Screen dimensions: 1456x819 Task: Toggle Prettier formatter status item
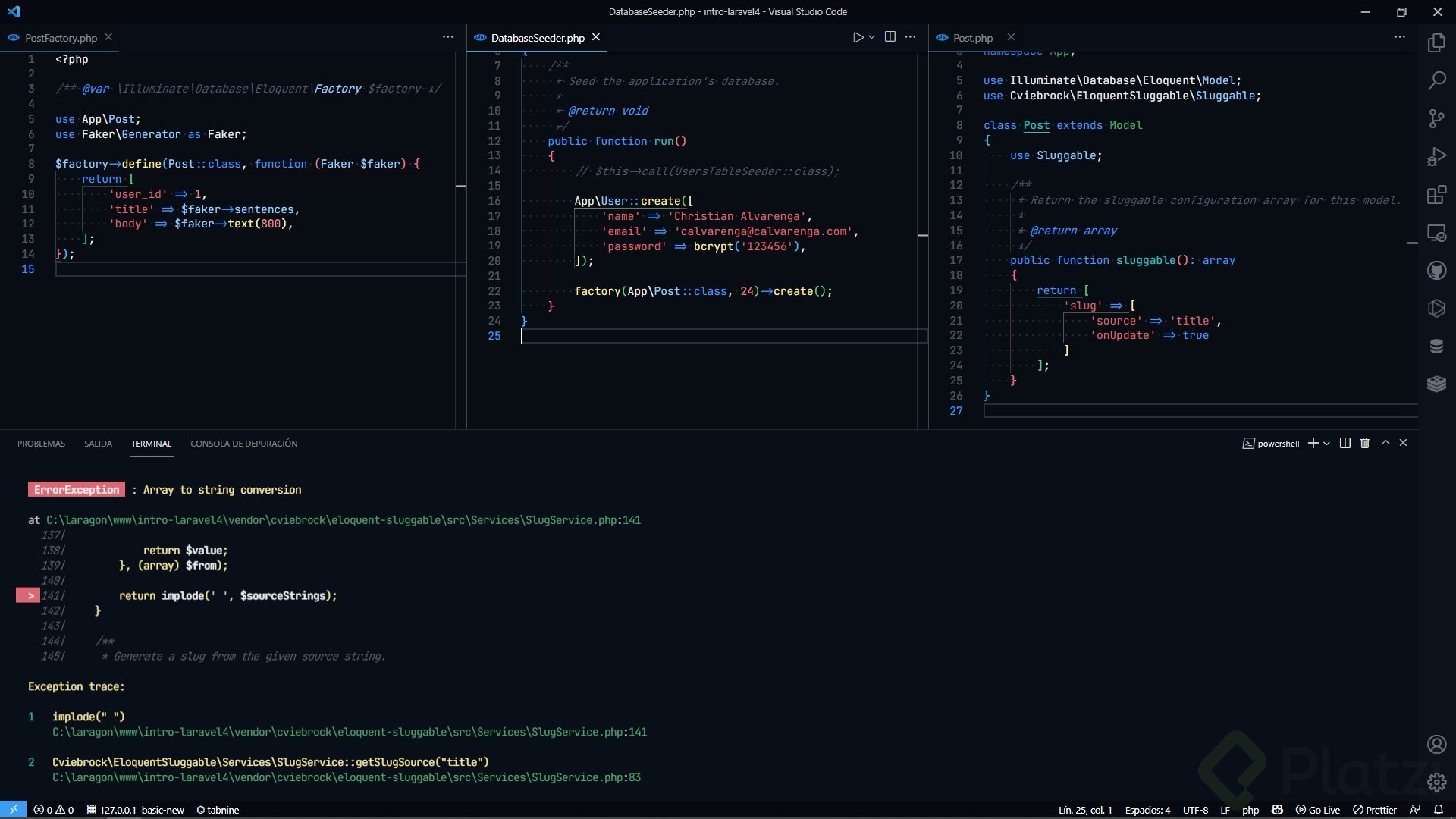pos(1375,810)
